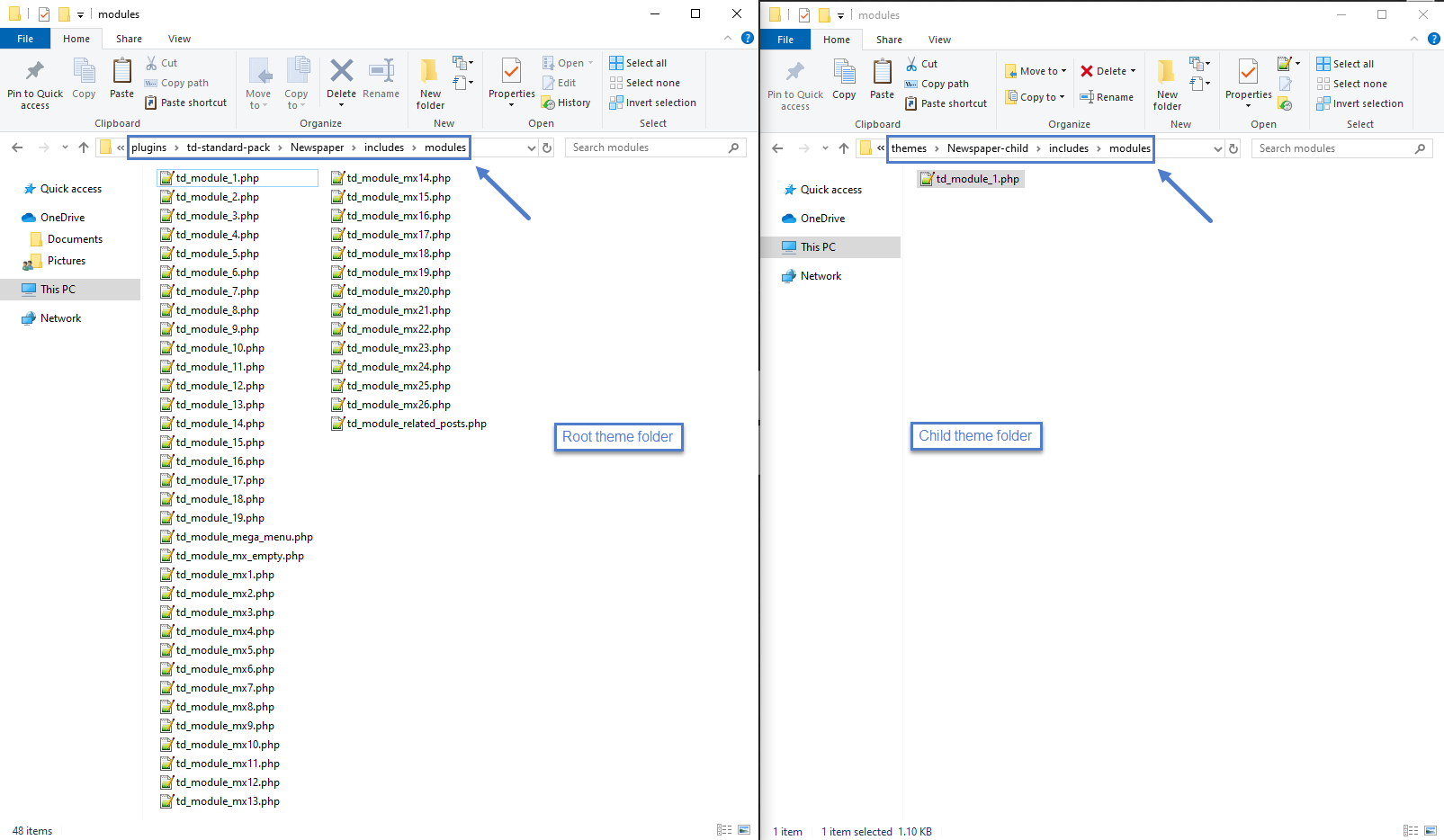
Task: Collapse the ribbon in left window
Action: click(728, 38)
